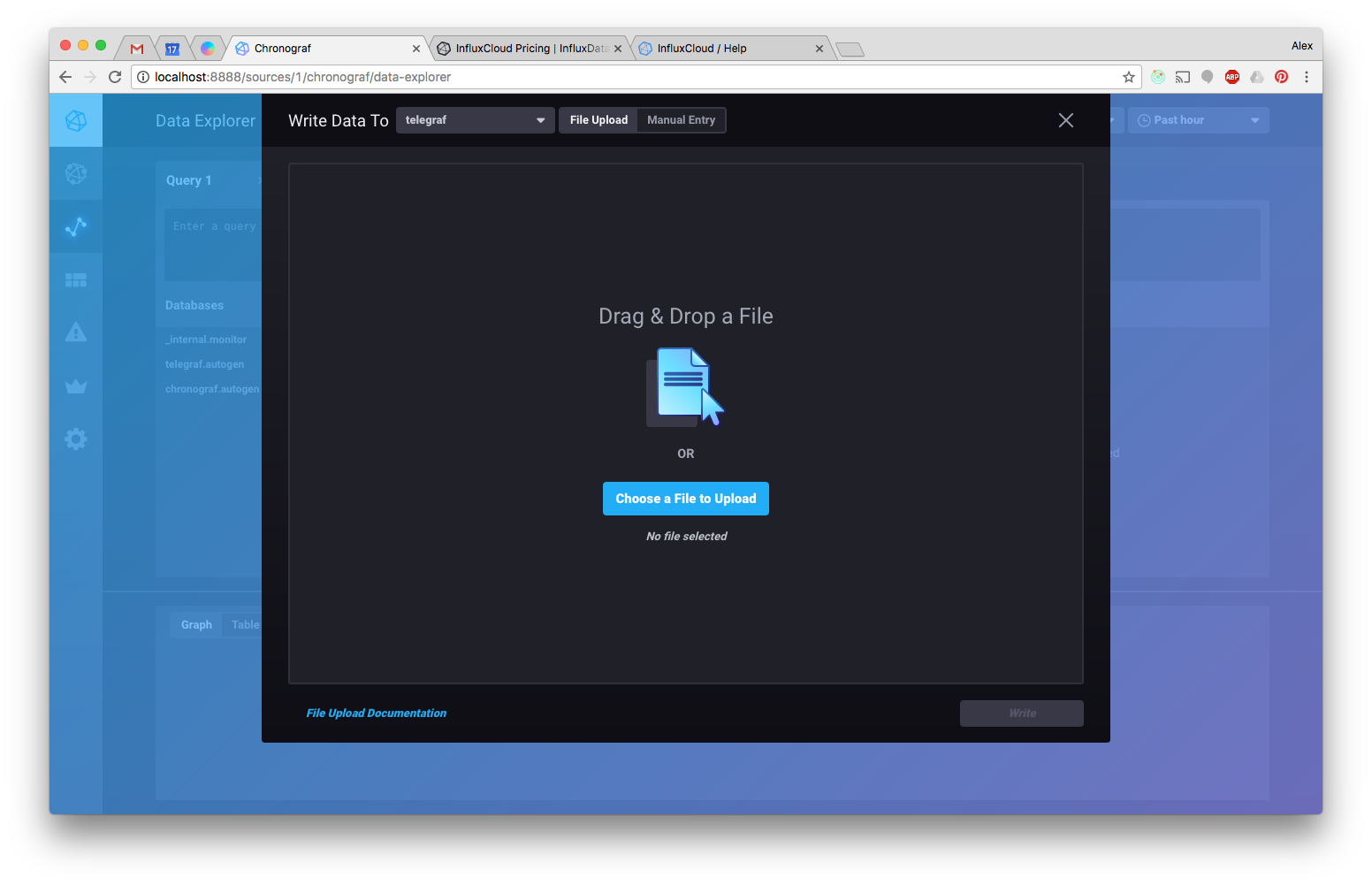Select File Upload mode
Image resolution: width=1372 pixels, height=885 pixels.
pyautogui.click(x=598, y=120)
